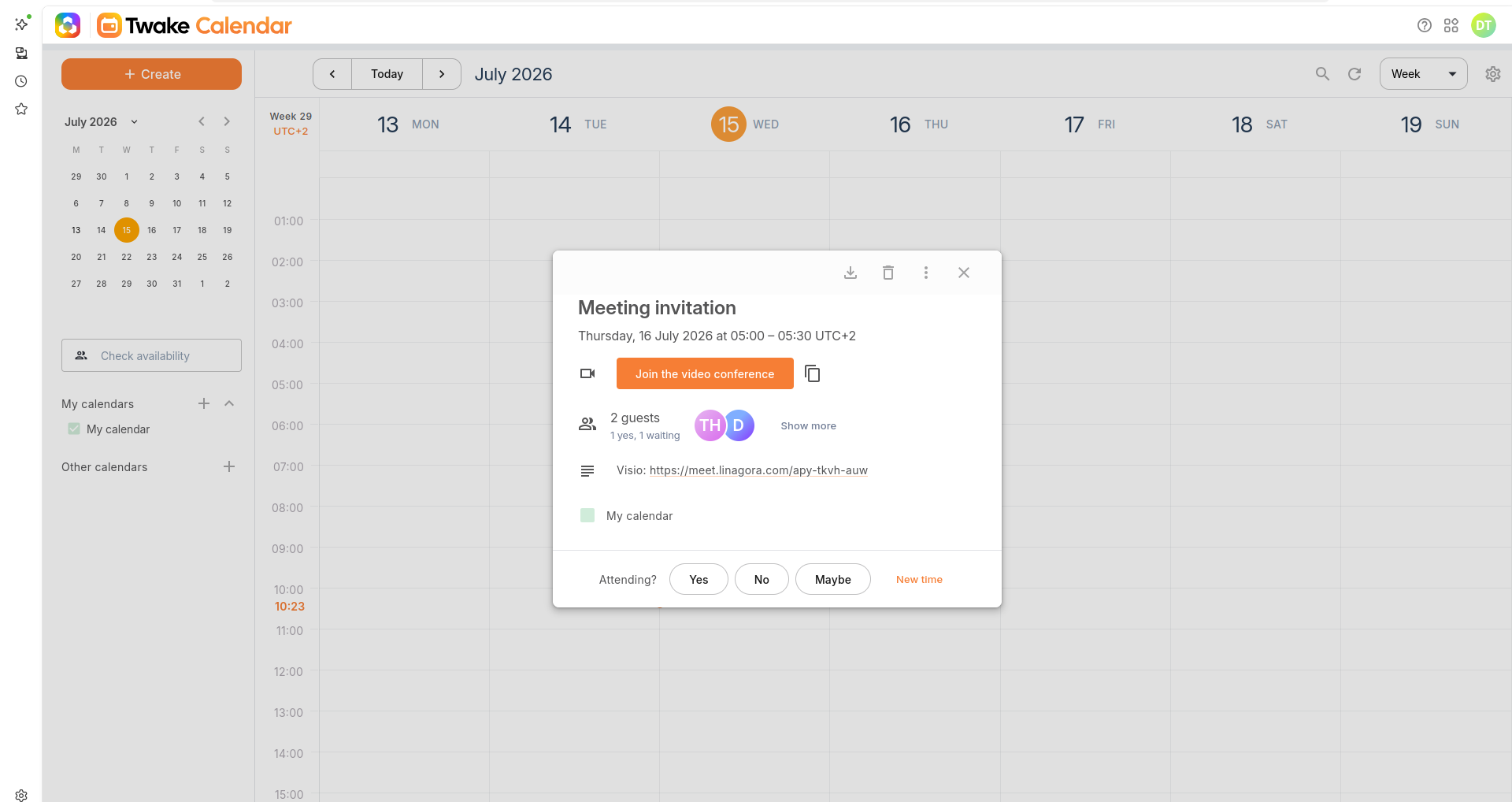Select day 15 in mini calendar
The image size is (1512, 802).
point(127,230)
